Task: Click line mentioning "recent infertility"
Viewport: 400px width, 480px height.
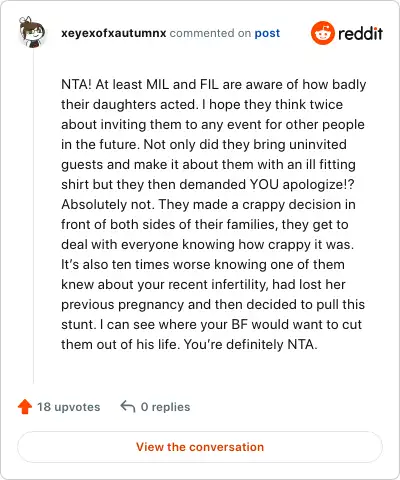Action: (203, 285)
